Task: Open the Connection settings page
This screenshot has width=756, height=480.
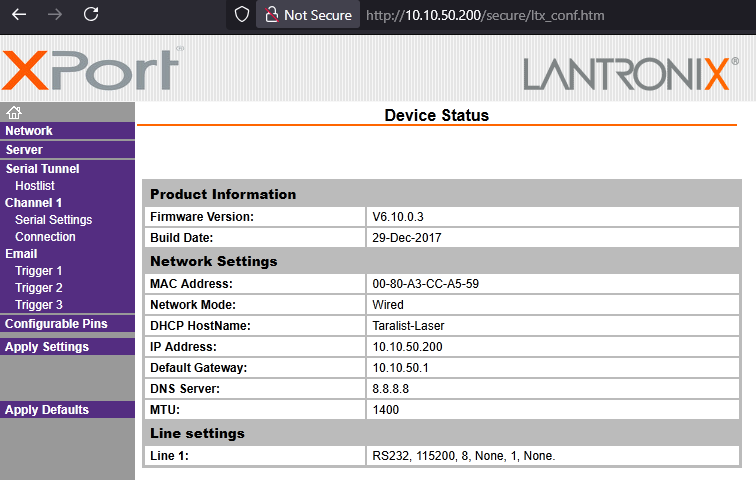Action: (x=45, y=237)
